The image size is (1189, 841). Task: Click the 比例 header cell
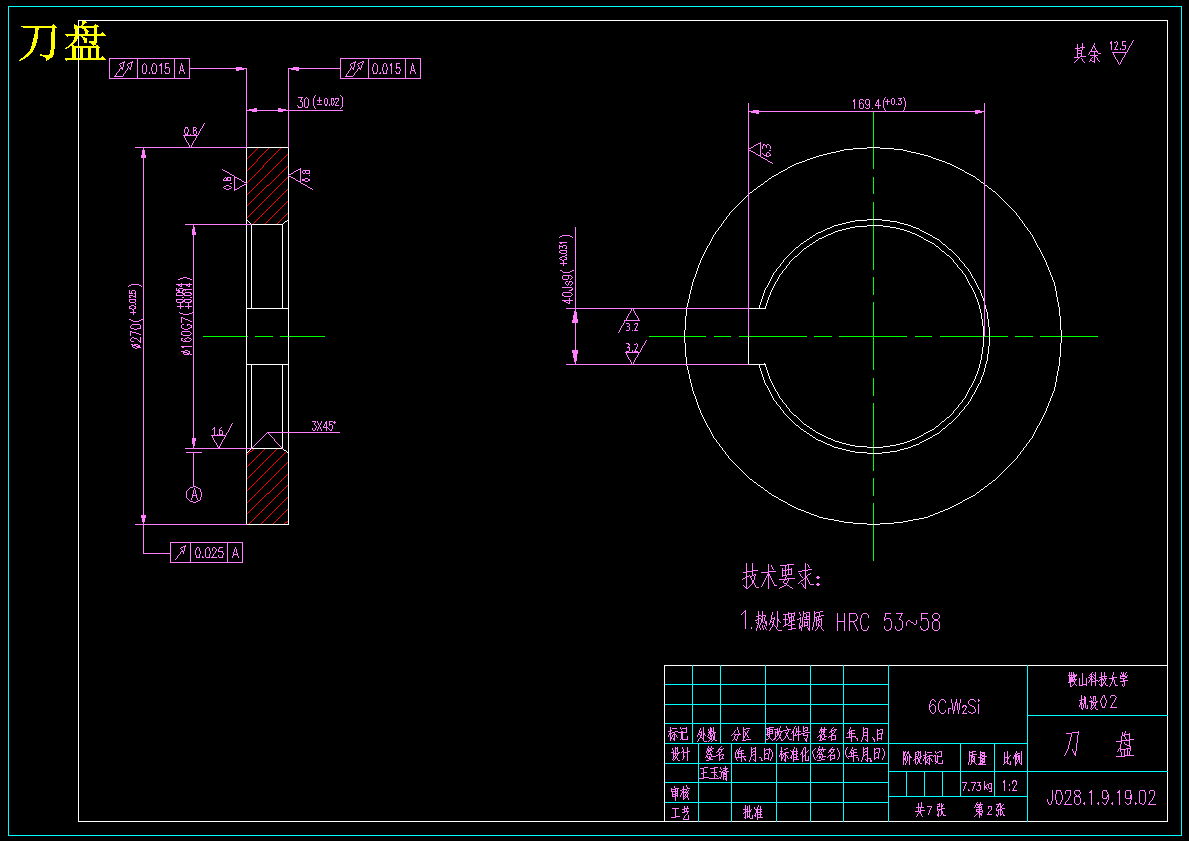tap(1012, 758)
